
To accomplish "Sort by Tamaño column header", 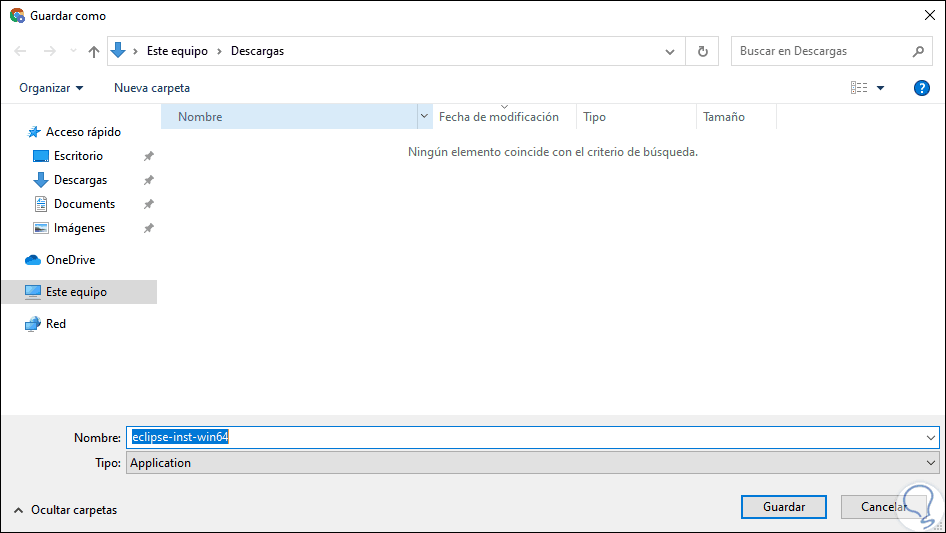I will click(x=736, y=117).
